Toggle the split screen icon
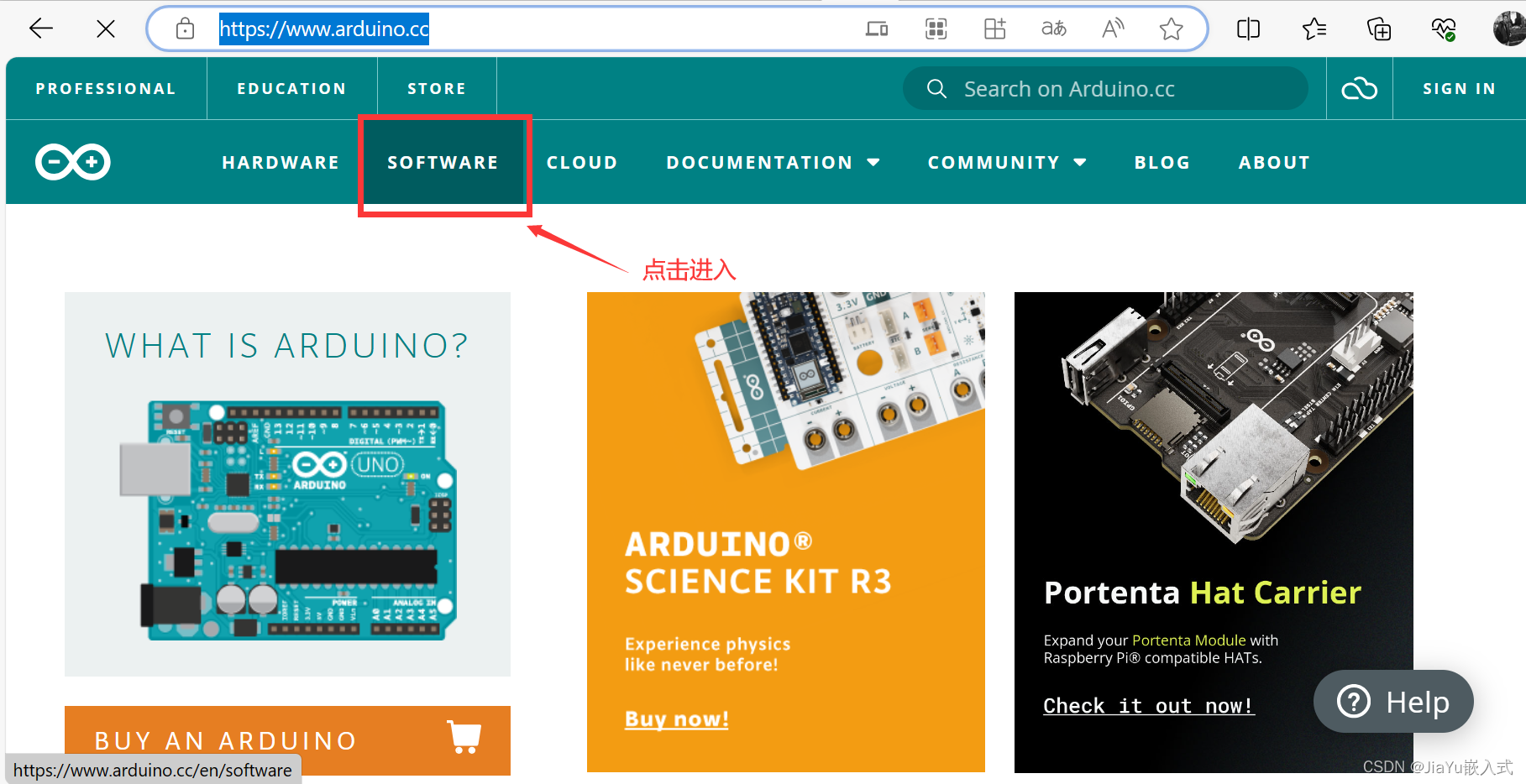 pyautogui.click(x=1249, y=29)
